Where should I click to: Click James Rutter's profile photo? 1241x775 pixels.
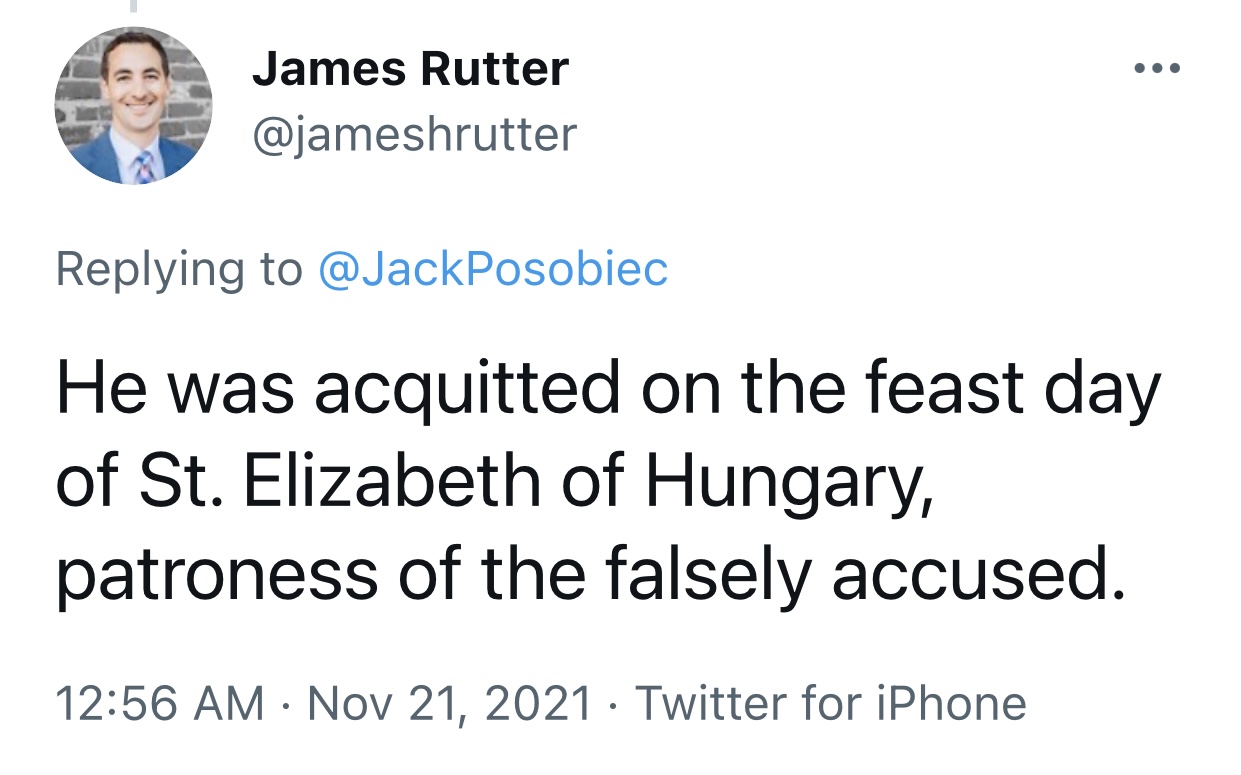coord(133,106)
